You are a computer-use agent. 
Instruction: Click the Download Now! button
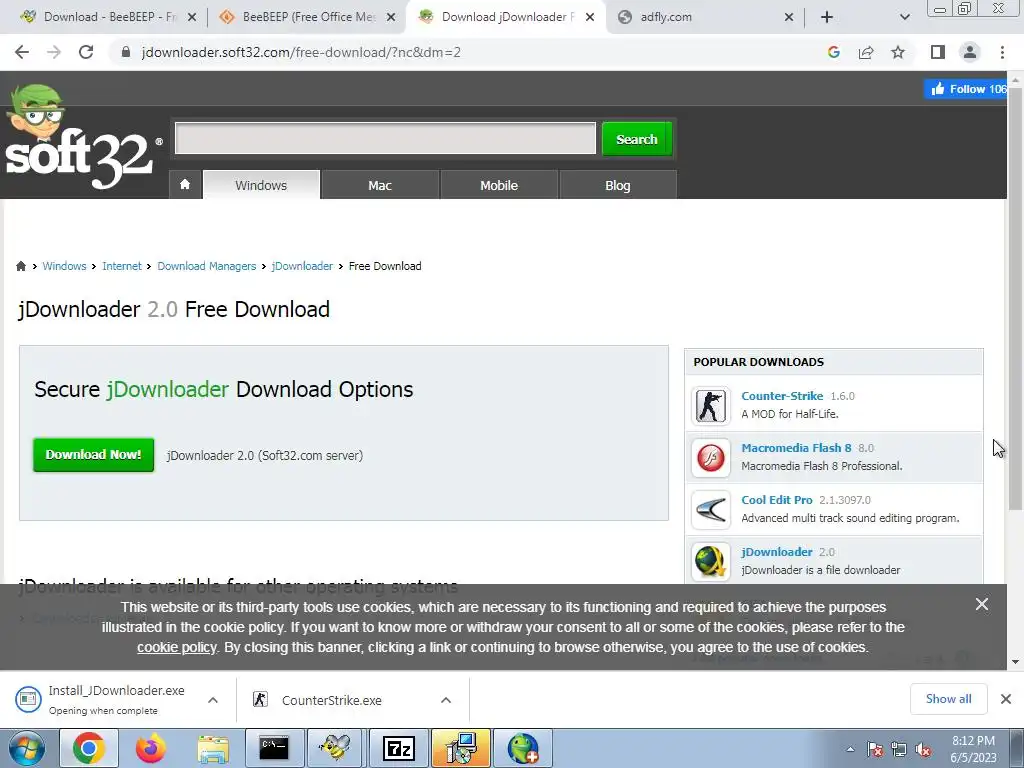pos(93,455)
